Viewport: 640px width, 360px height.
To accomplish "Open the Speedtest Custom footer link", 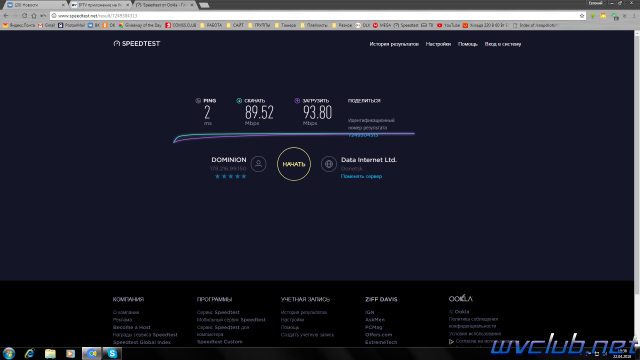I will (x=220, y=342).
